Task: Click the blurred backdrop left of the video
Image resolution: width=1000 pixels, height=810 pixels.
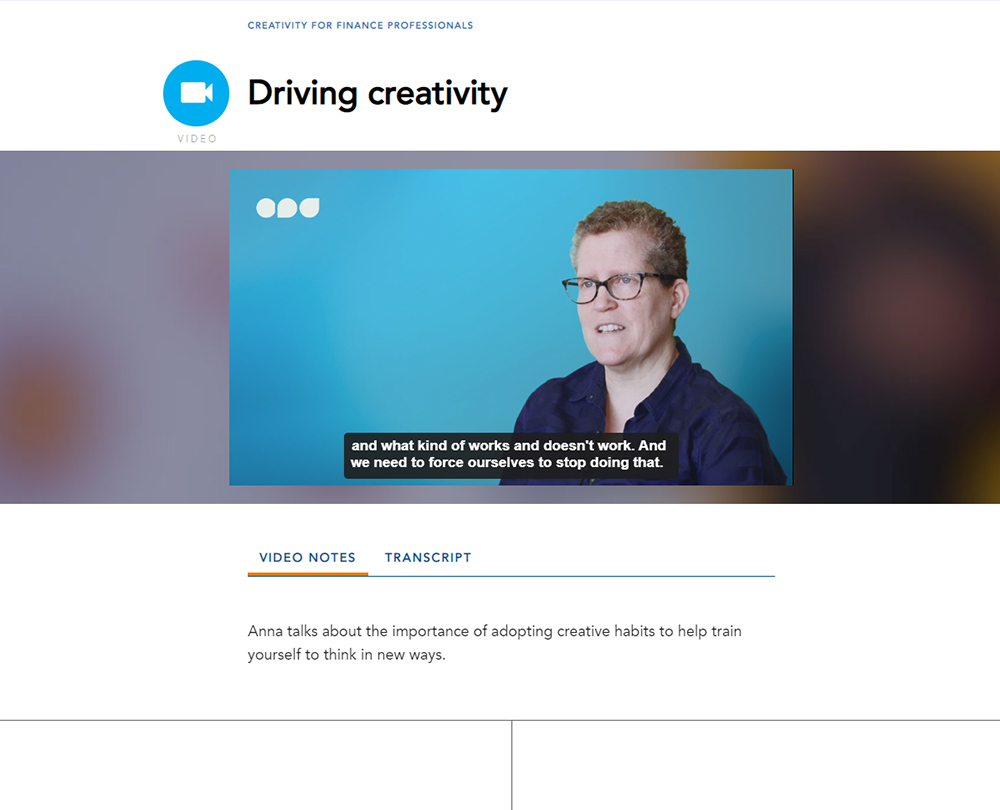Action: click(115, 327)
